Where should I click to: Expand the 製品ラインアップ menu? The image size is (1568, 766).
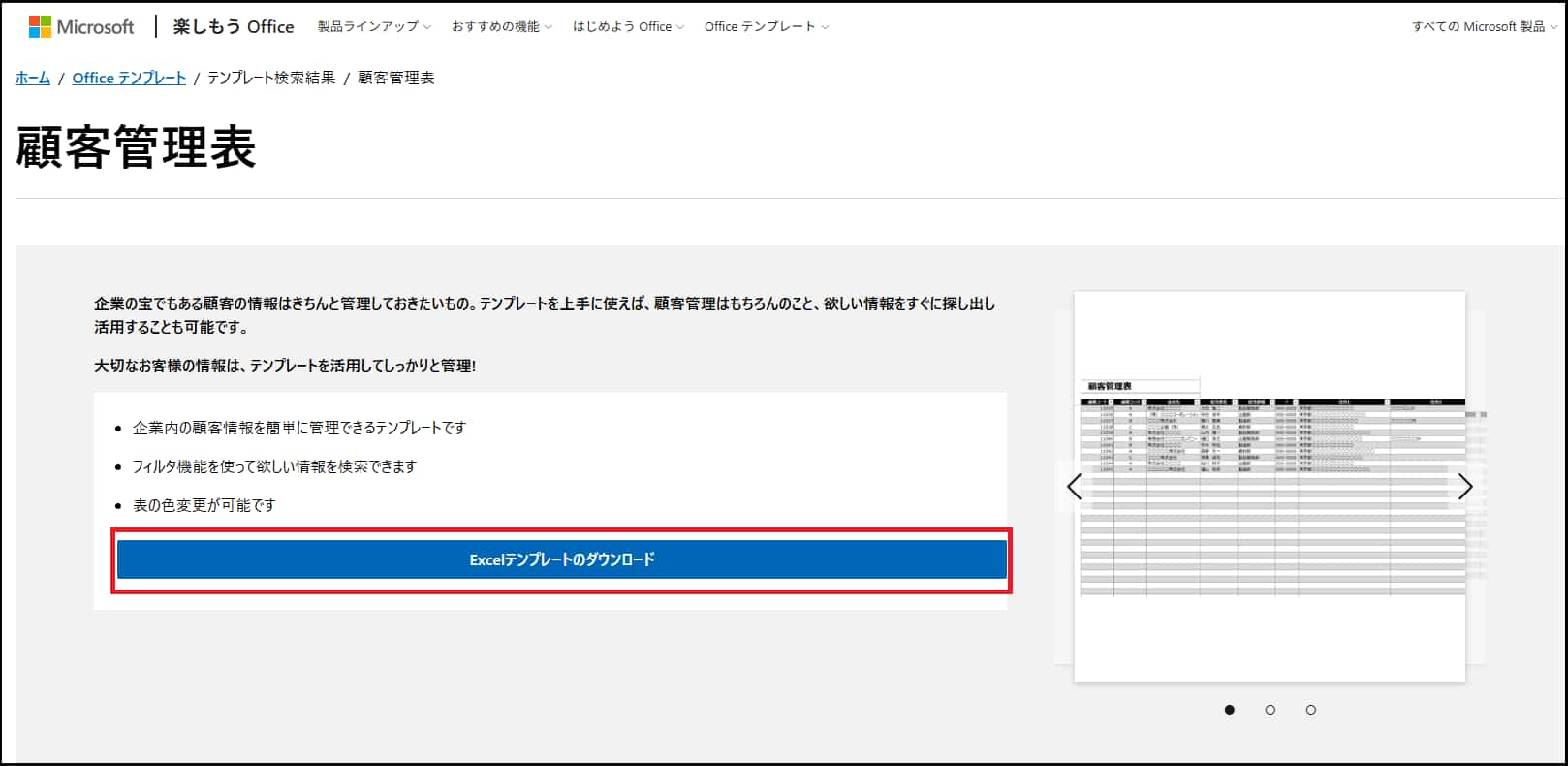[374, 27]
